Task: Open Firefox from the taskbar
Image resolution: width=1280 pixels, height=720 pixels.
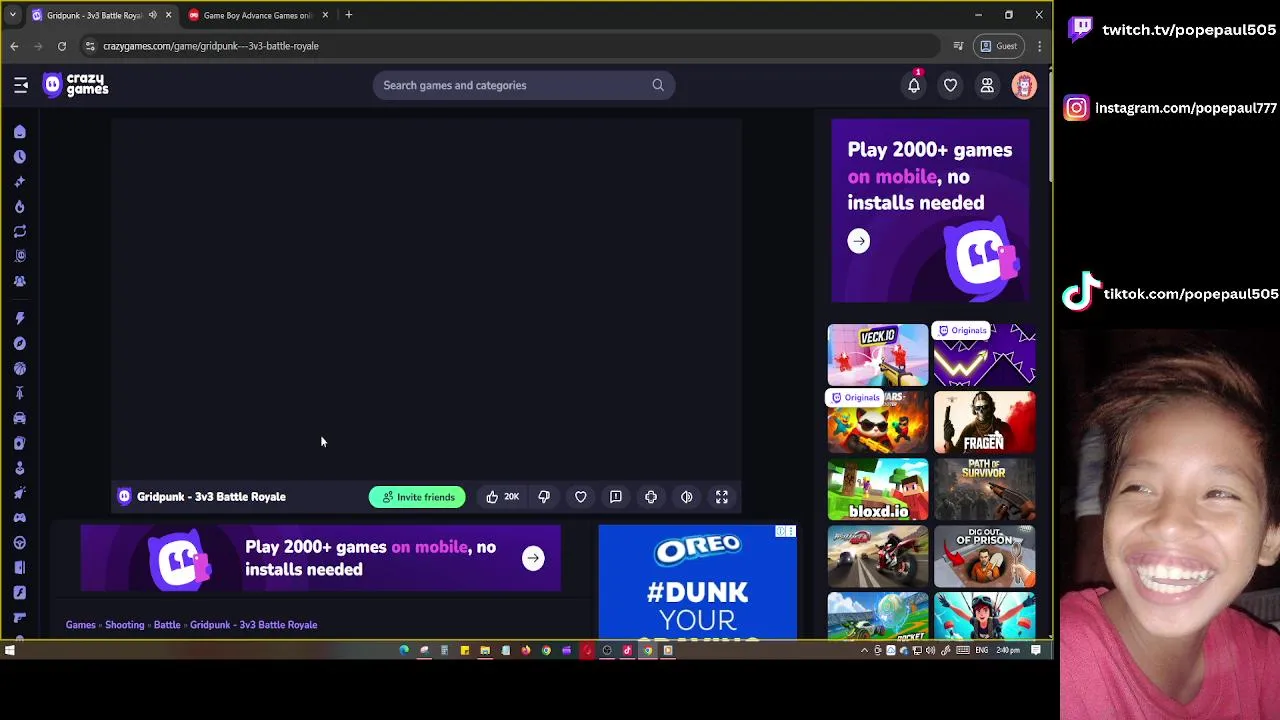Action: [x=525, y=651]
